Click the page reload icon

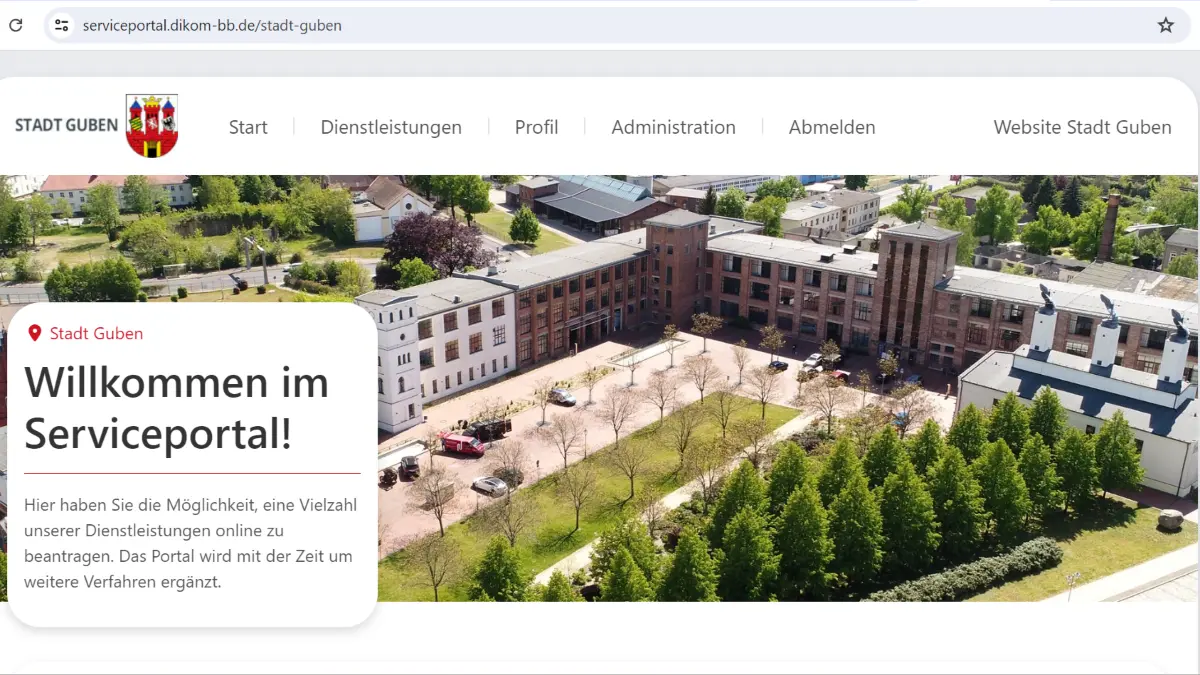pos(15,25)
